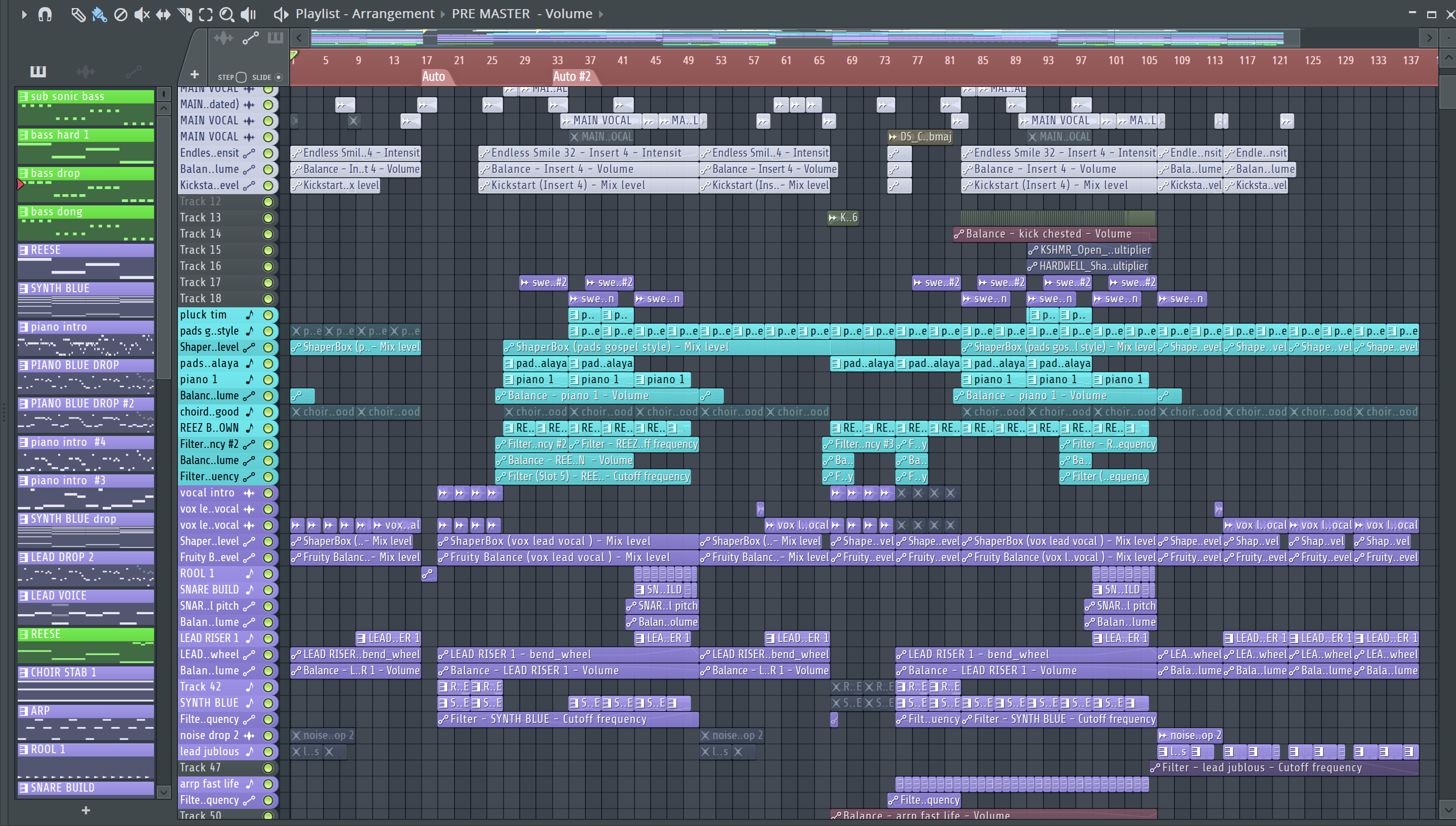1456x826 pixels.
Task: Click Playlist - Arrangement title
Action: [365, 14]
